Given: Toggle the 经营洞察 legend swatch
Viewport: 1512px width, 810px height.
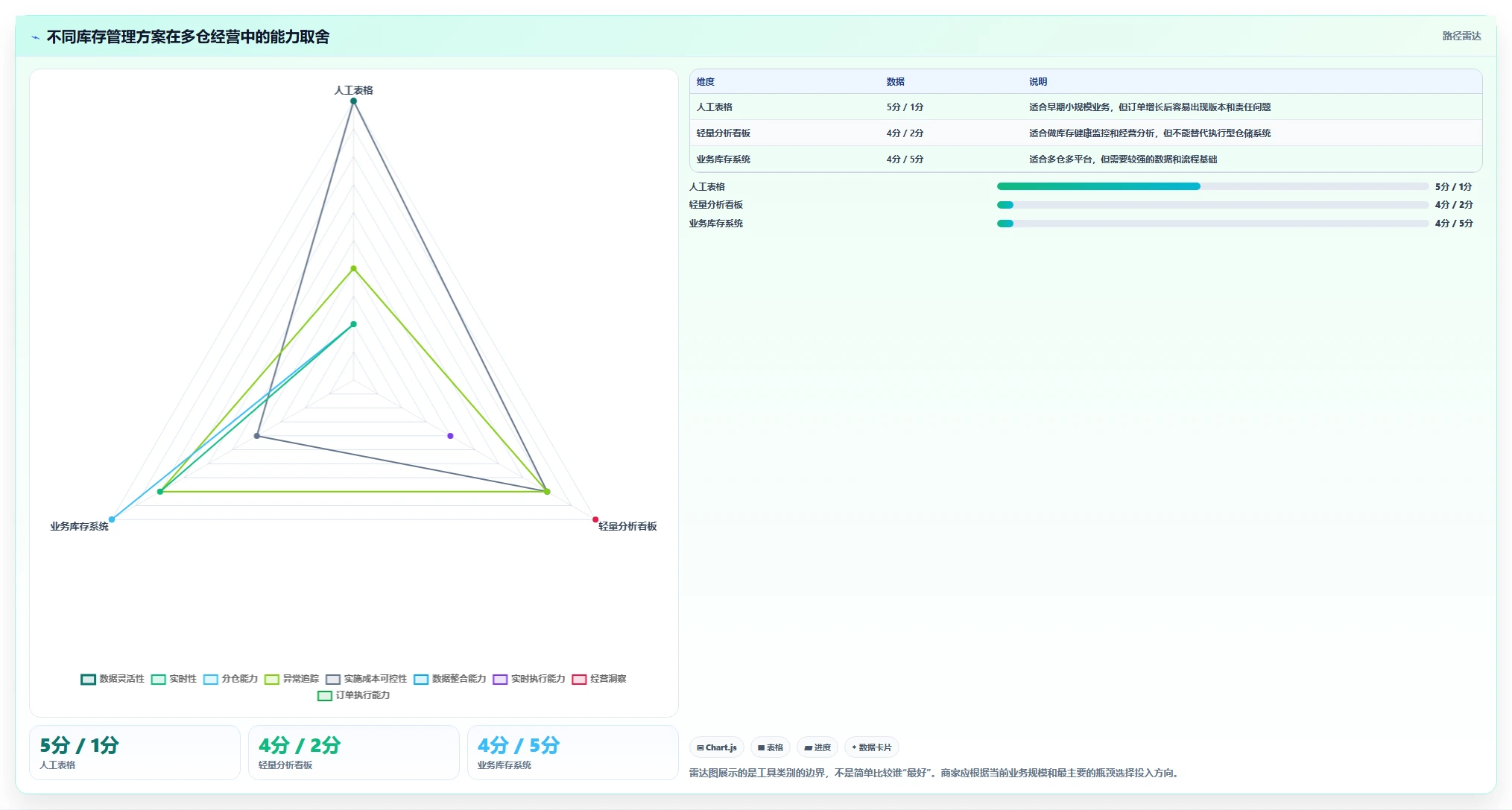Looking at the screenshot, I should coord(579,679).
